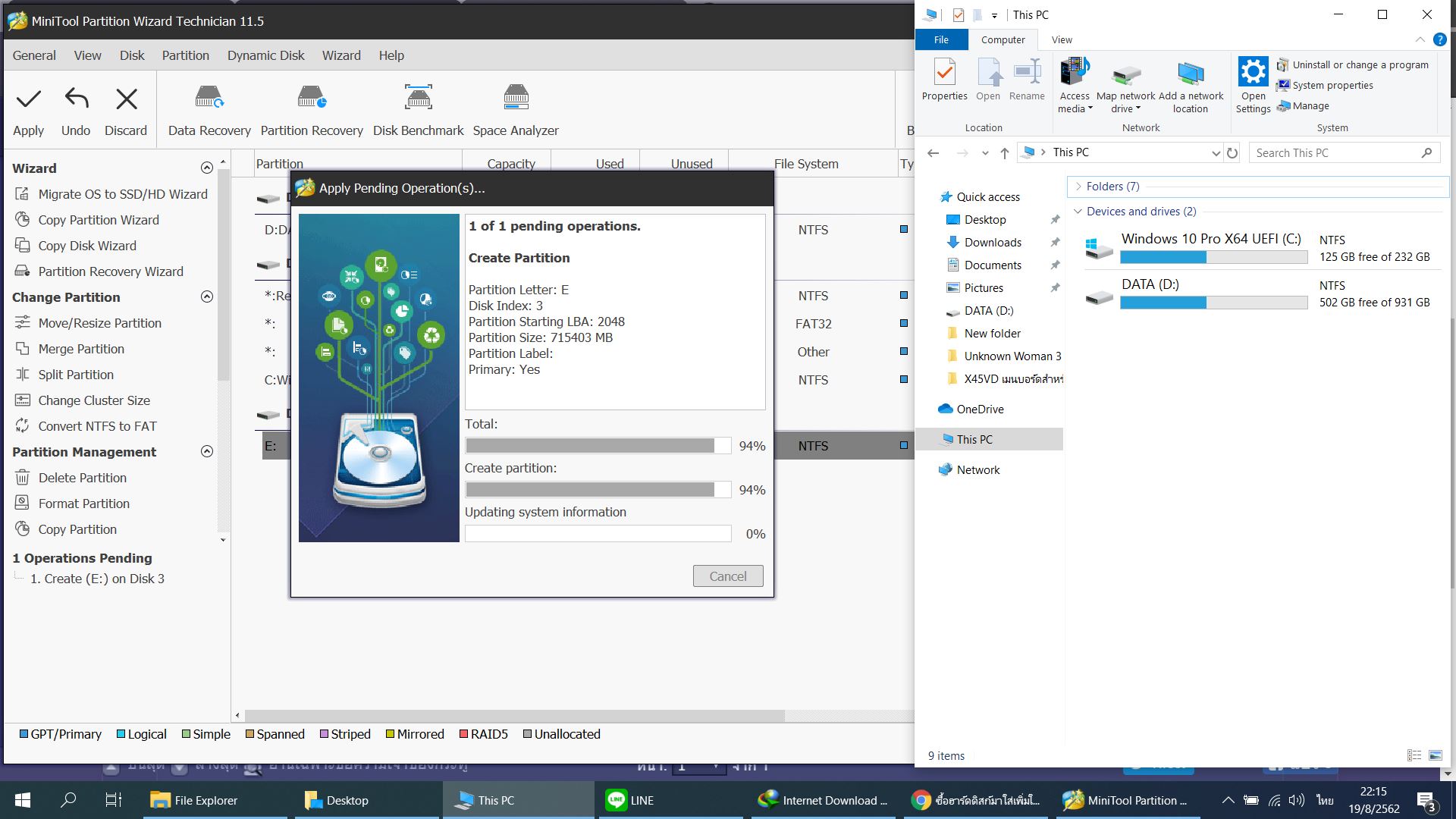Collapse the Devices and drives group
1456x819 pixels.
pos(1078,212)
